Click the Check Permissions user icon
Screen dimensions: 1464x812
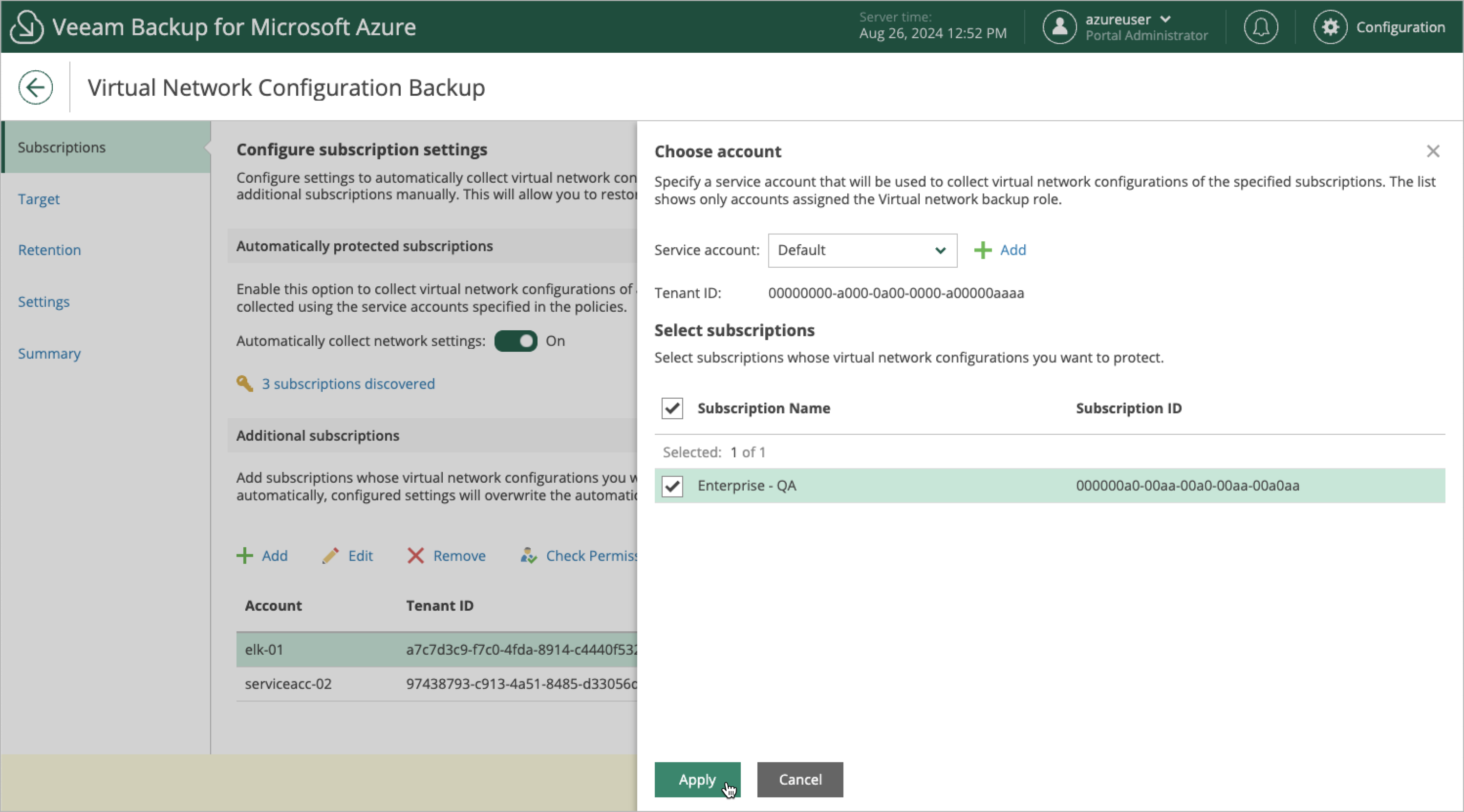click(x=529, y=556)
